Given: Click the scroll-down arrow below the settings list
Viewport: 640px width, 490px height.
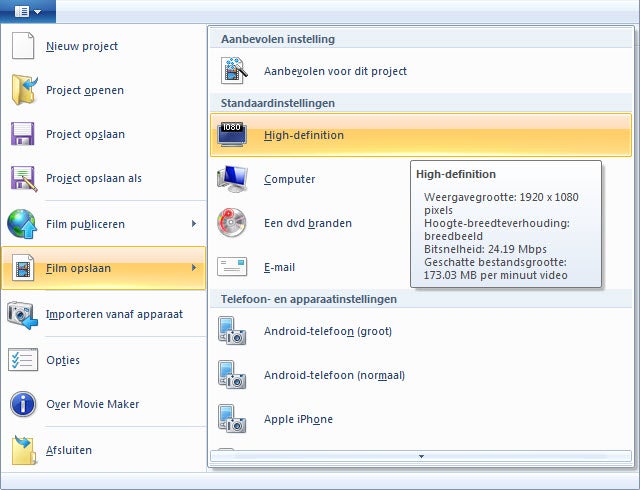Looking at the screenshot, I should click(421, 456).
